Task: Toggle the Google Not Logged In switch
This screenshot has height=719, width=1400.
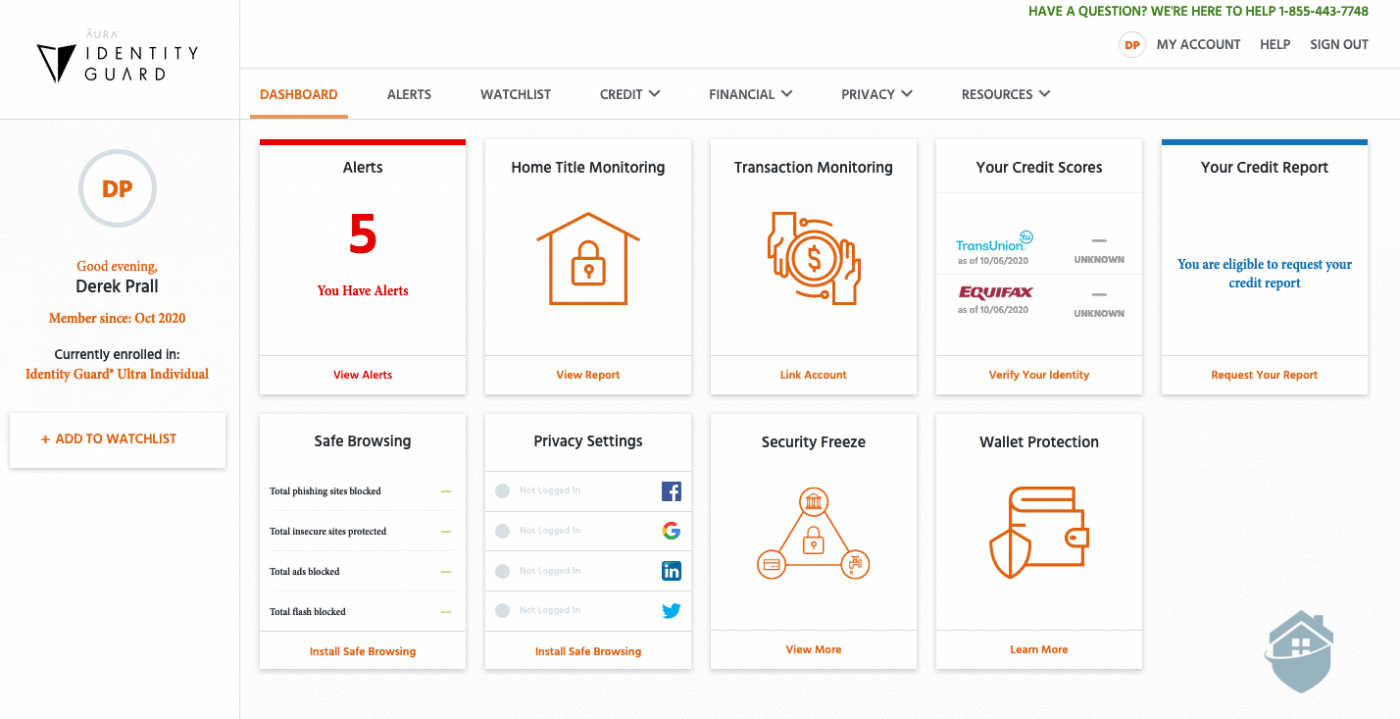Action: pyautogui.click(x=502, y=530)
